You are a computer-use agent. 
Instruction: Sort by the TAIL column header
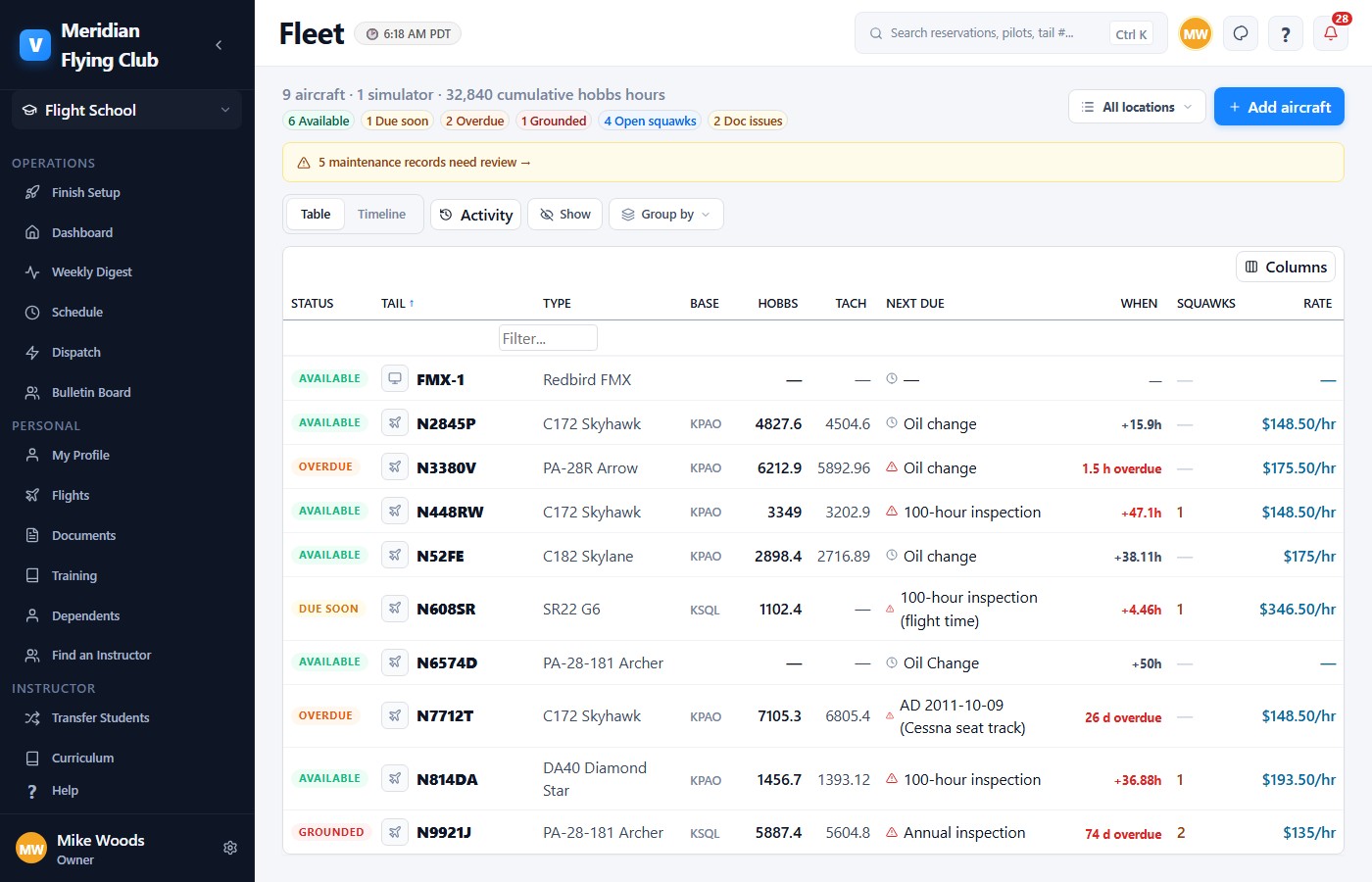[398, 304]
